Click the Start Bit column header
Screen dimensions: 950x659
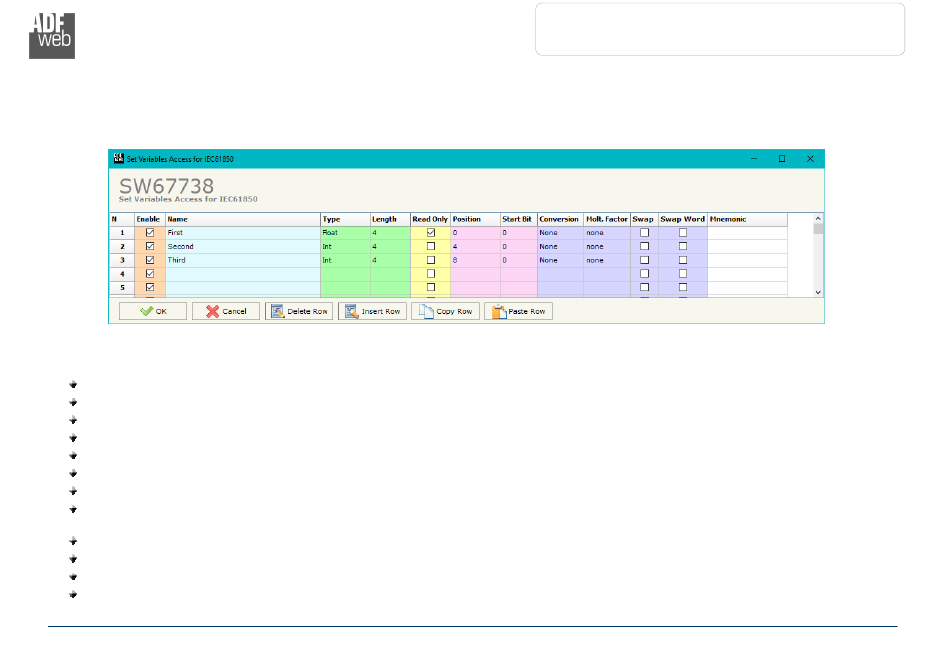(x=519, y=219)
